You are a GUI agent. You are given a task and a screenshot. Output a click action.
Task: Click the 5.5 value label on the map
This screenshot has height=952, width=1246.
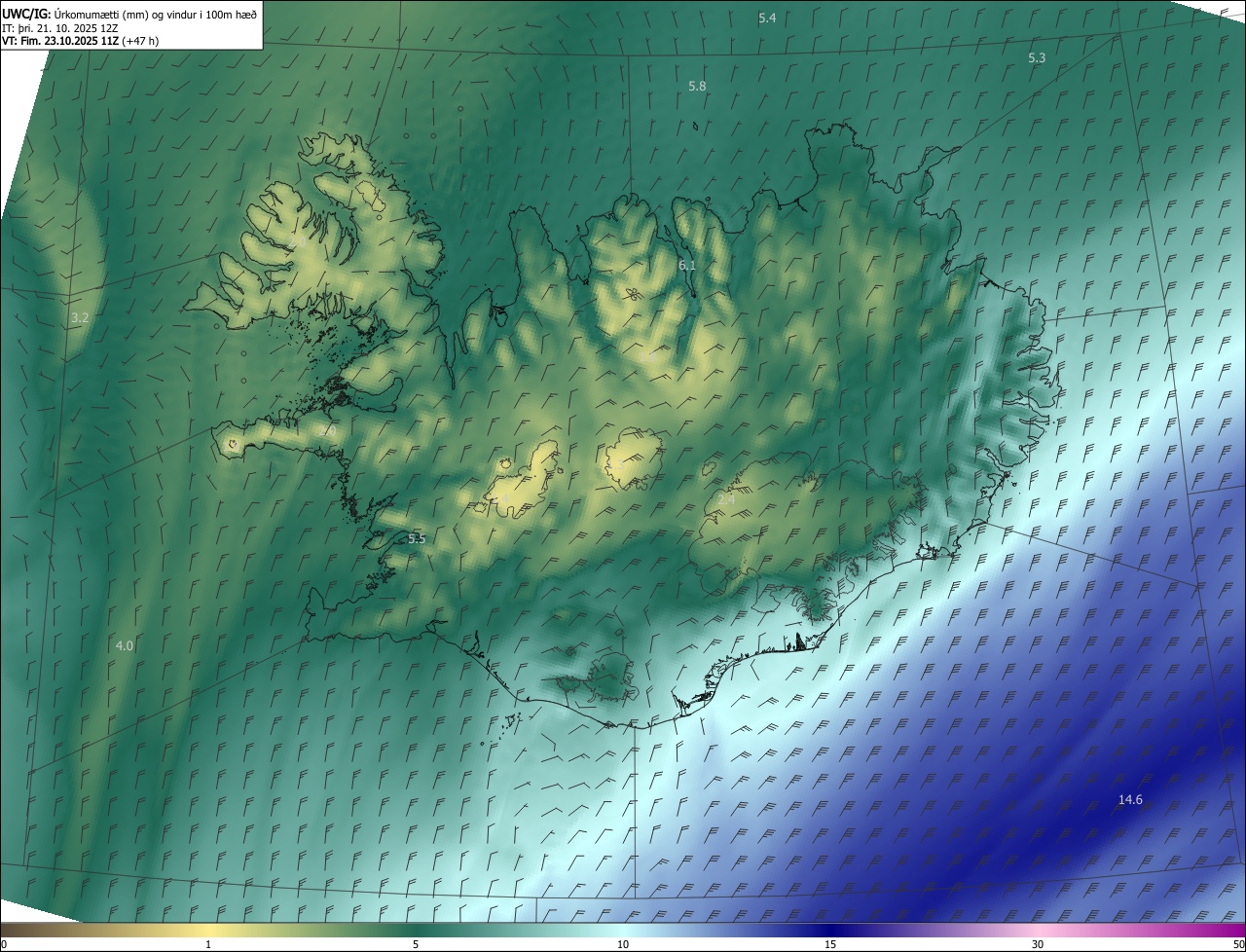click(x=417, y=539)
